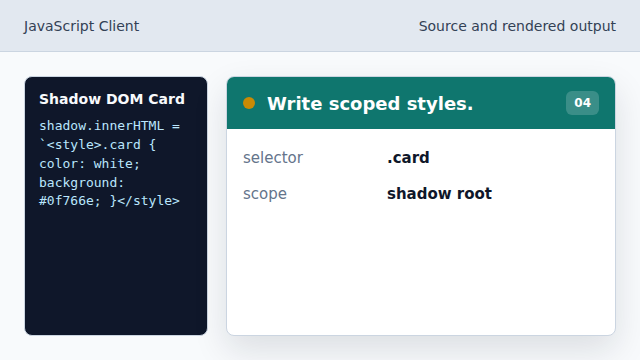640x360 pixels.
Task: Click the 'Write scoped styles.' heading
Action: [x=370, y=104]
